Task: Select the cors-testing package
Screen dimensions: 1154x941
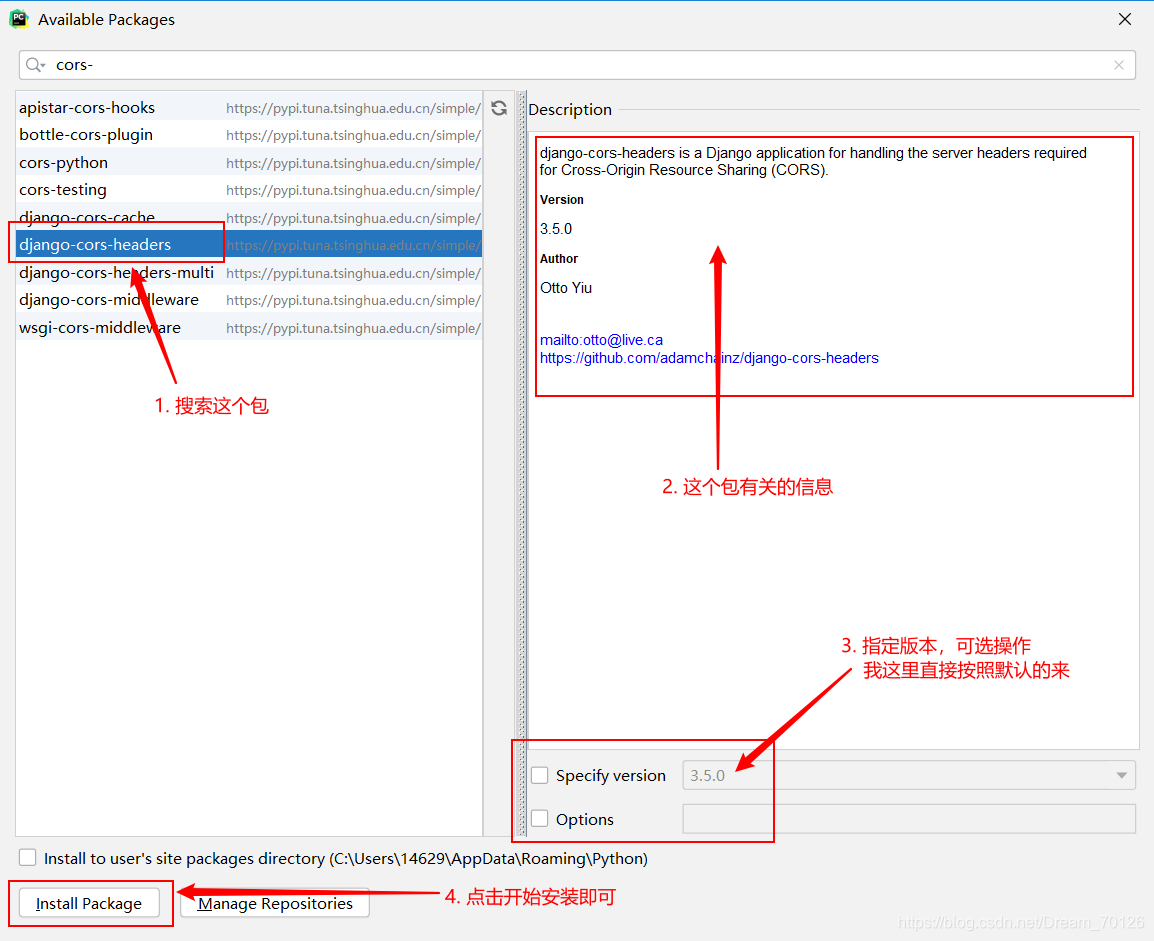Action: (249, 190)
